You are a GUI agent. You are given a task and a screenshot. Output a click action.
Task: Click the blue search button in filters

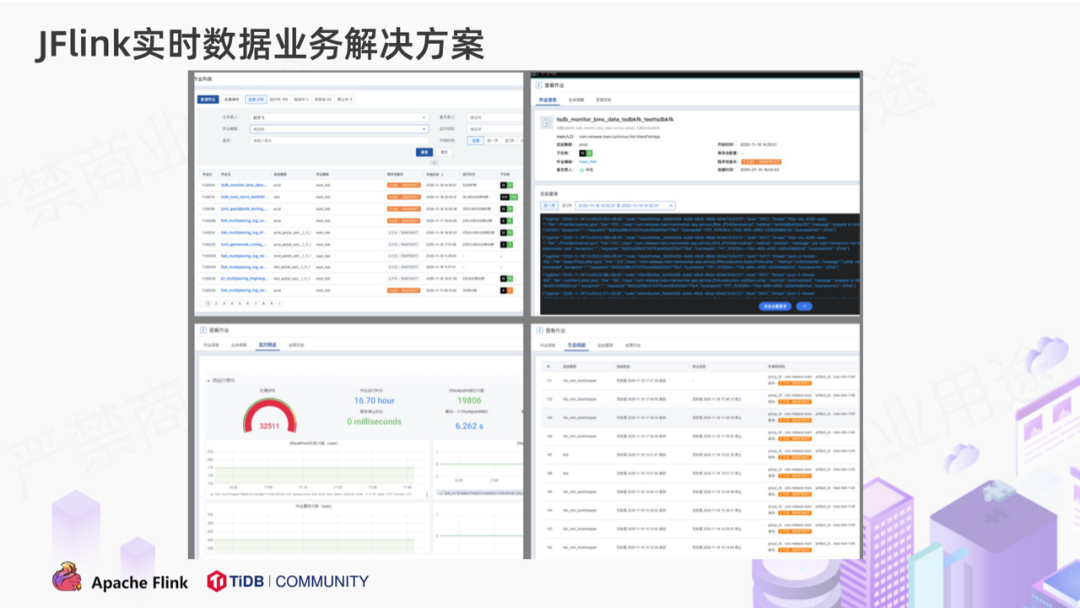[424, 152]
